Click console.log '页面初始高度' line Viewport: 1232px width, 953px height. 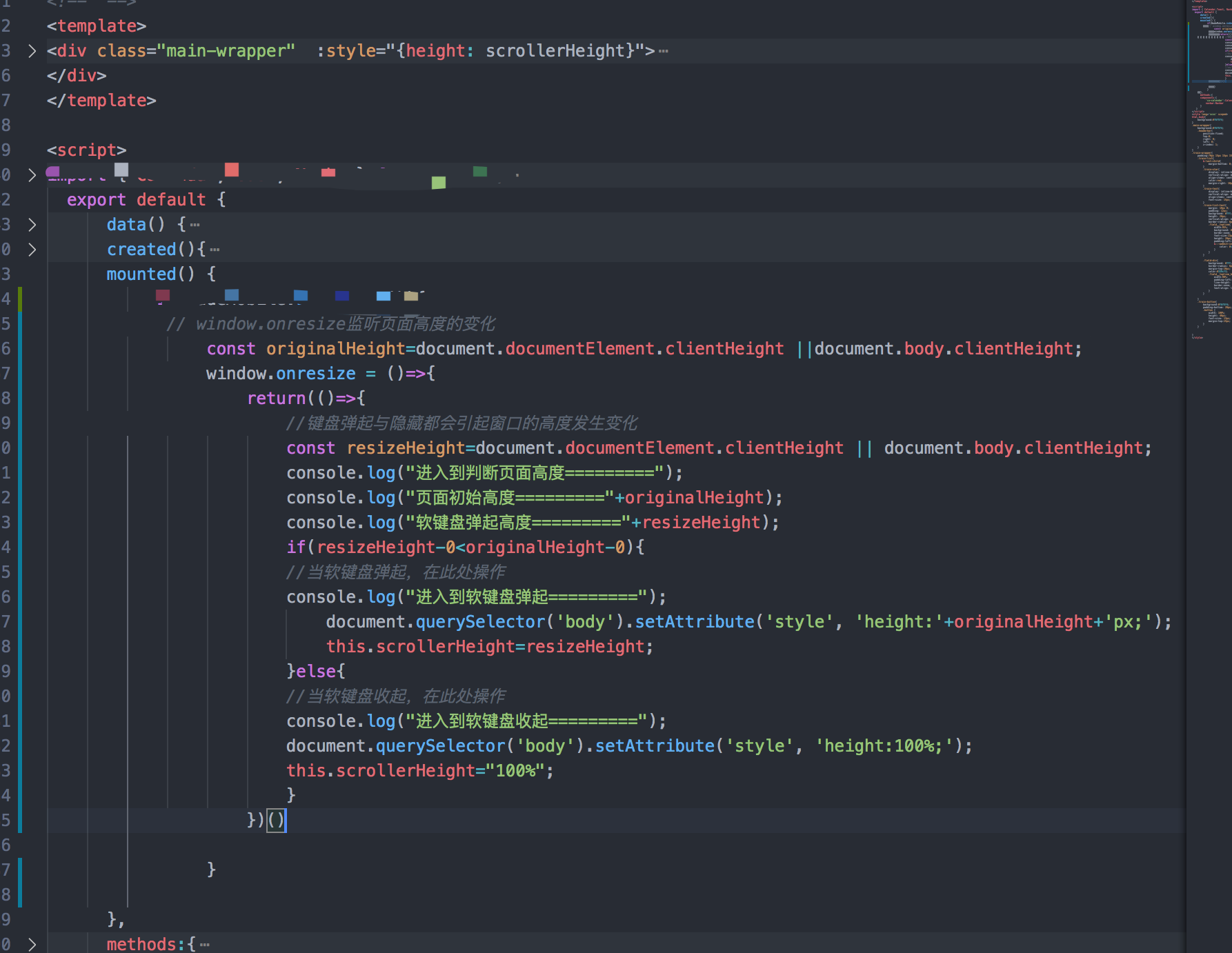(535, 498)
